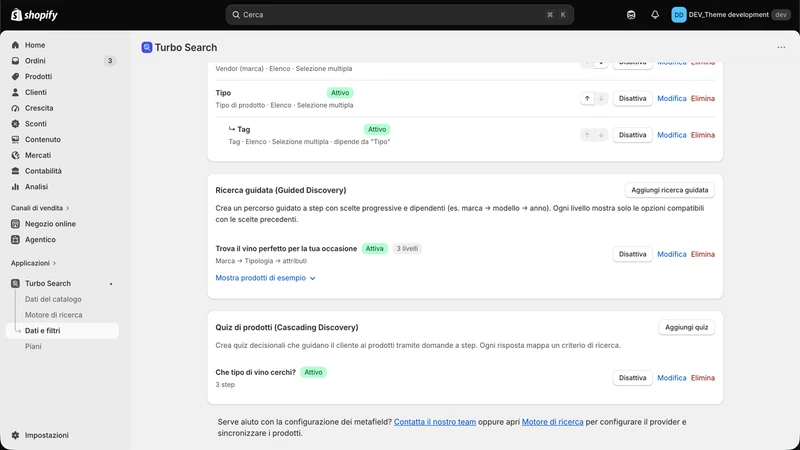Image resolution: width=800 pixels, height=450 pixels.
Task: Click the pin dot beside Turbo Search
Action: coord(111,284)
